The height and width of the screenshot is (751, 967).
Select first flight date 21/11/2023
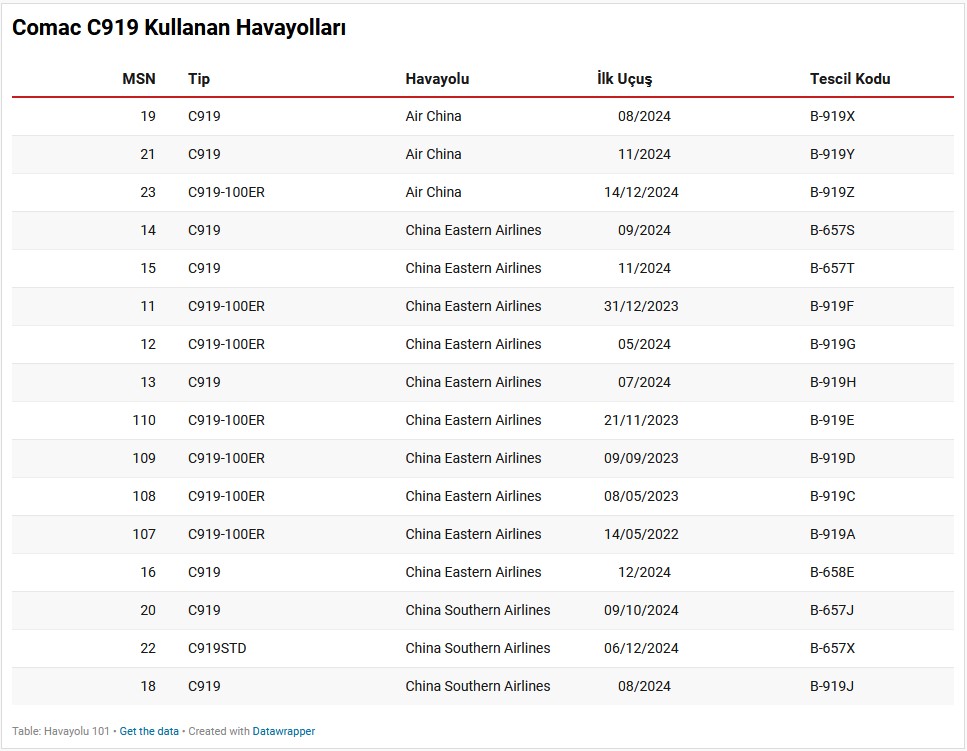[x=641, y=421]
